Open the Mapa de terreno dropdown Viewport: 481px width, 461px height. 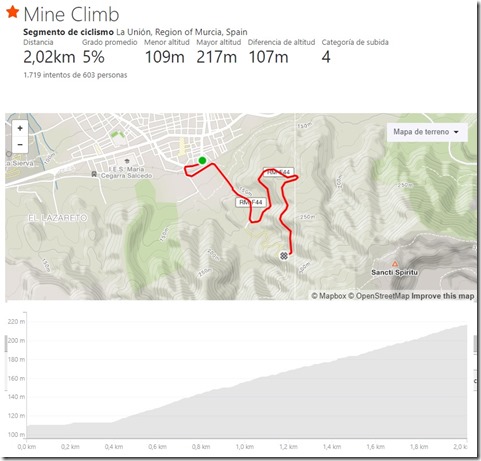click(x=427, y=132)
